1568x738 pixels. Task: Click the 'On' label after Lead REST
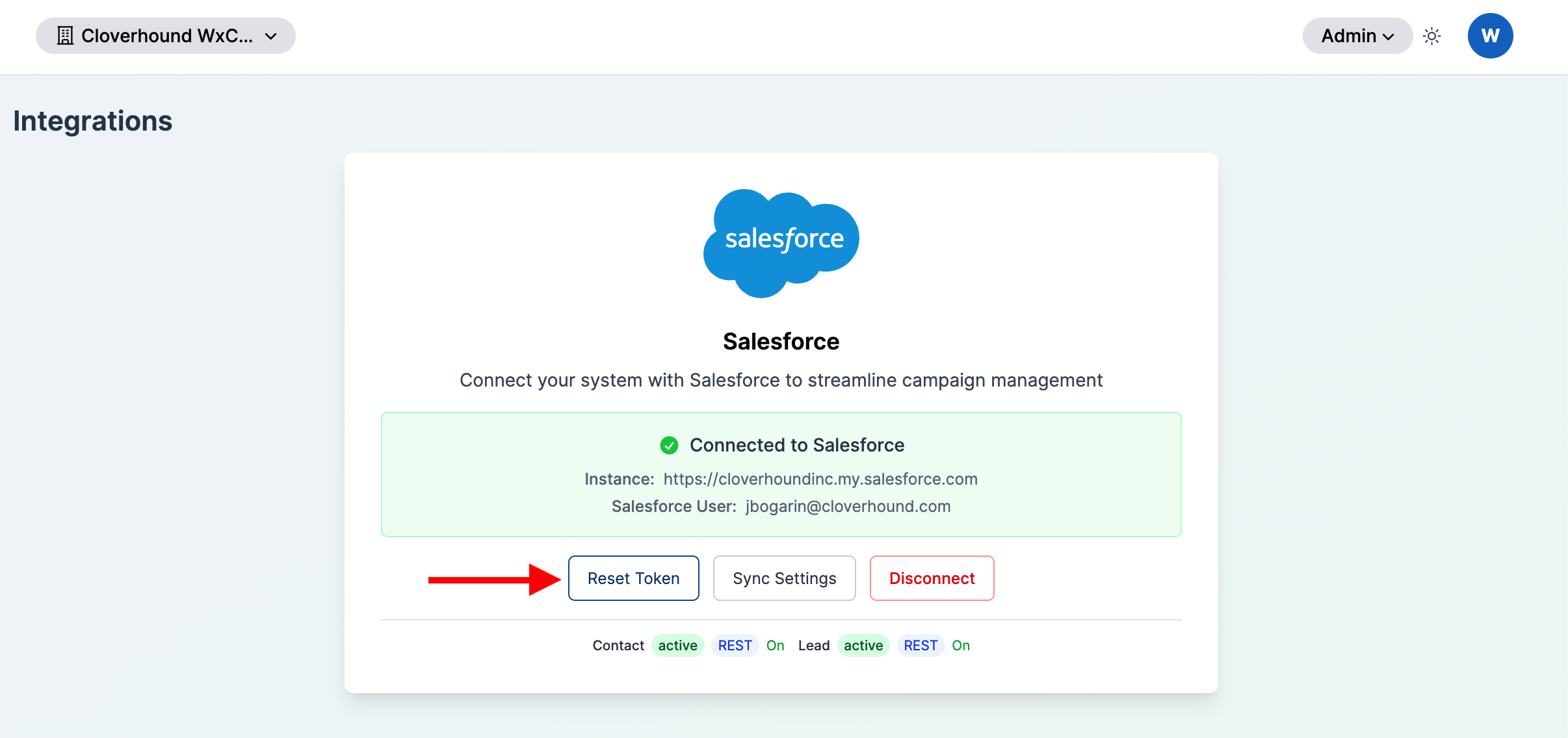(x=961, y=645)
